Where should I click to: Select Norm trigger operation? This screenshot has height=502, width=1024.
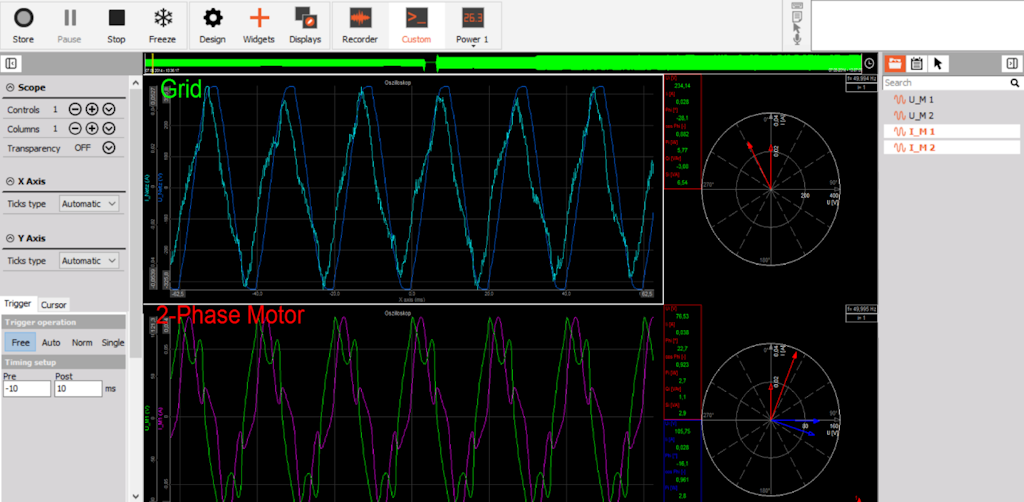point(82,342)
